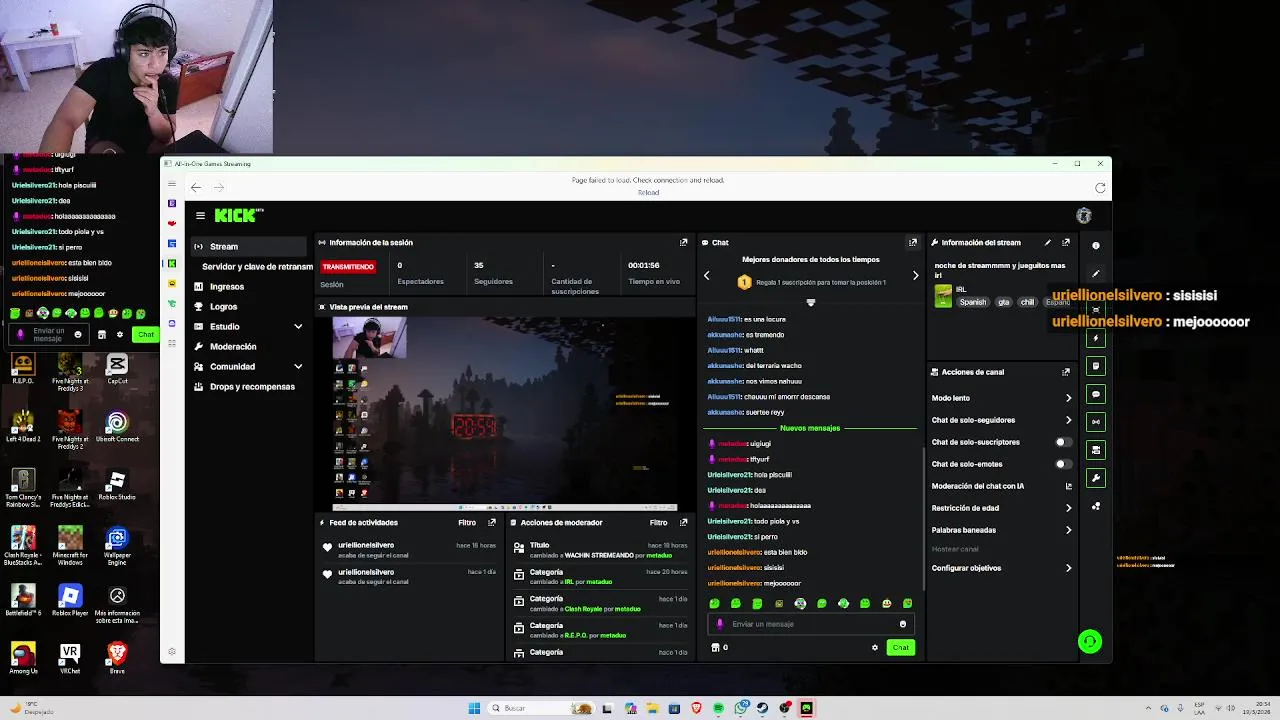This screenshot has width=1280, height=720.
Task: Expand Configurar objetivos options
Action: 1068,568
